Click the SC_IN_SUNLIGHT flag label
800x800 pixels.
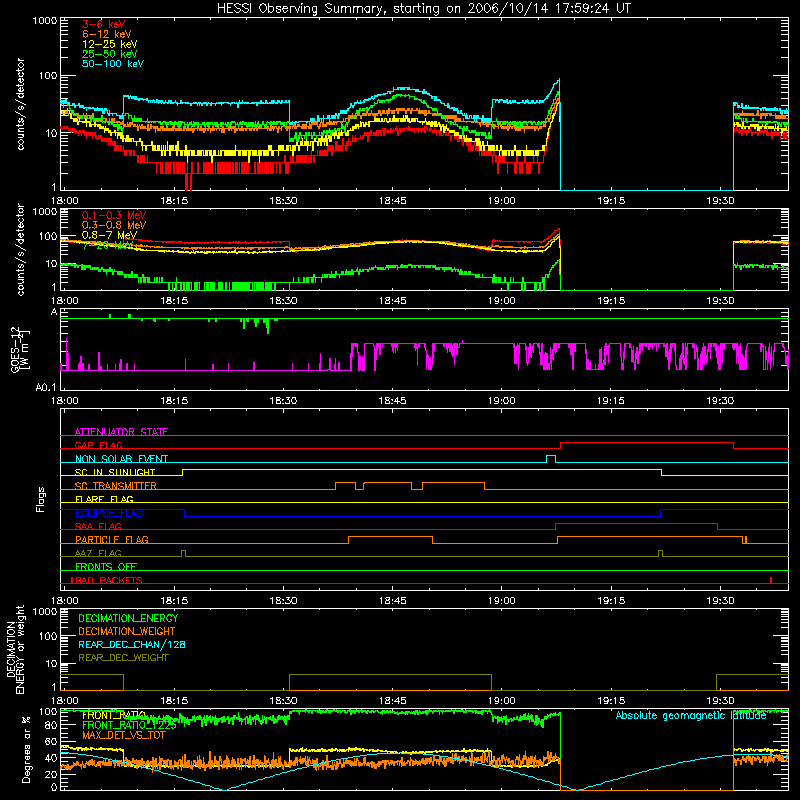(115, 472)
